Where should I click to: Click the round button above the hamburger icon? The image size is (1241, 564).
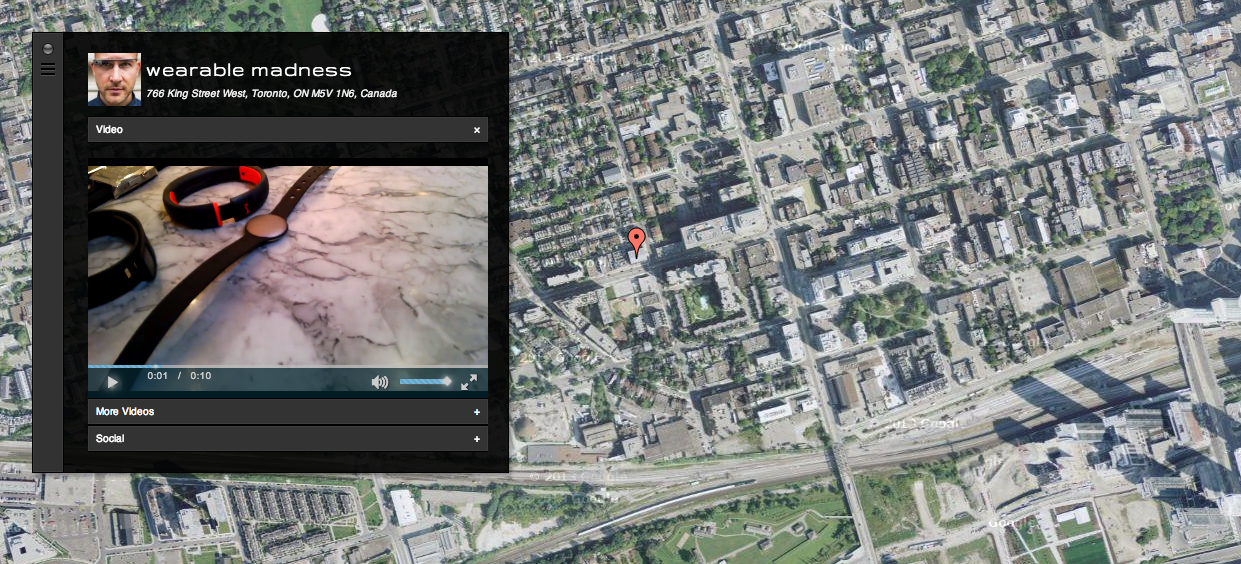48,50
